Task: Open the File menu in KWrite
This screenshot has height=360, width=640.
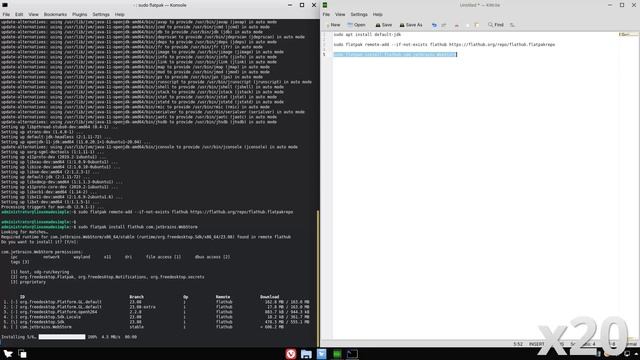Action: [x=326, y=14]
